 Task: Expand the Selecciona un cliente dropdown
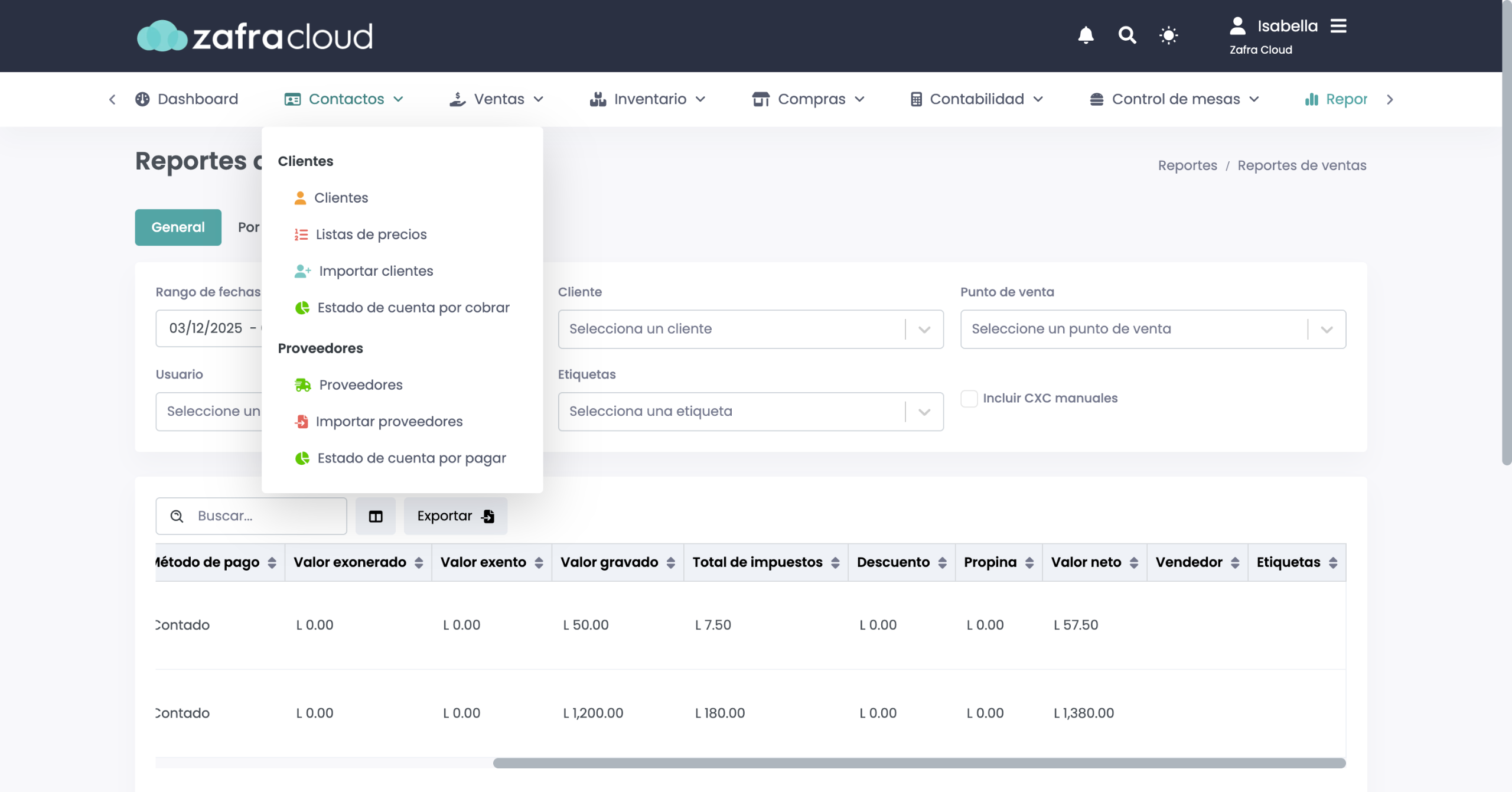924,330
